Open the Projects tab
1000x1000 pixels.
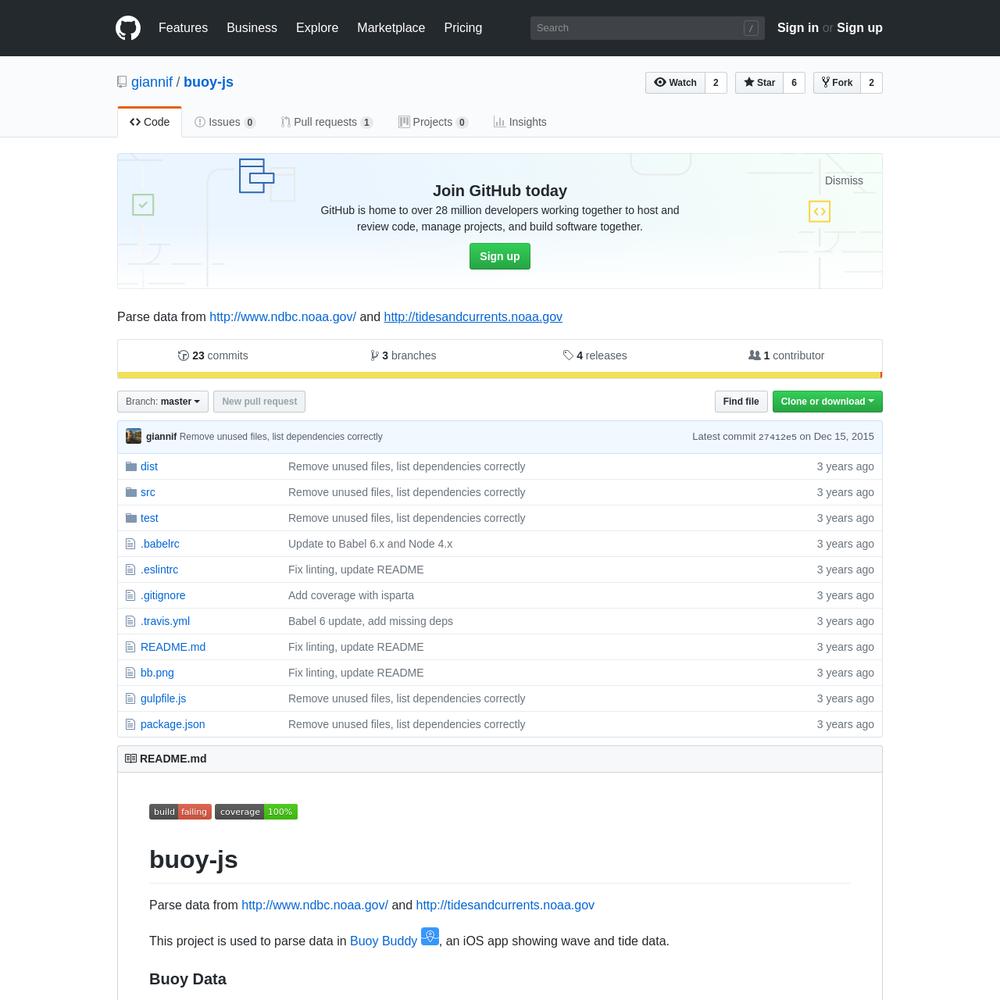(x=433, y=122)
